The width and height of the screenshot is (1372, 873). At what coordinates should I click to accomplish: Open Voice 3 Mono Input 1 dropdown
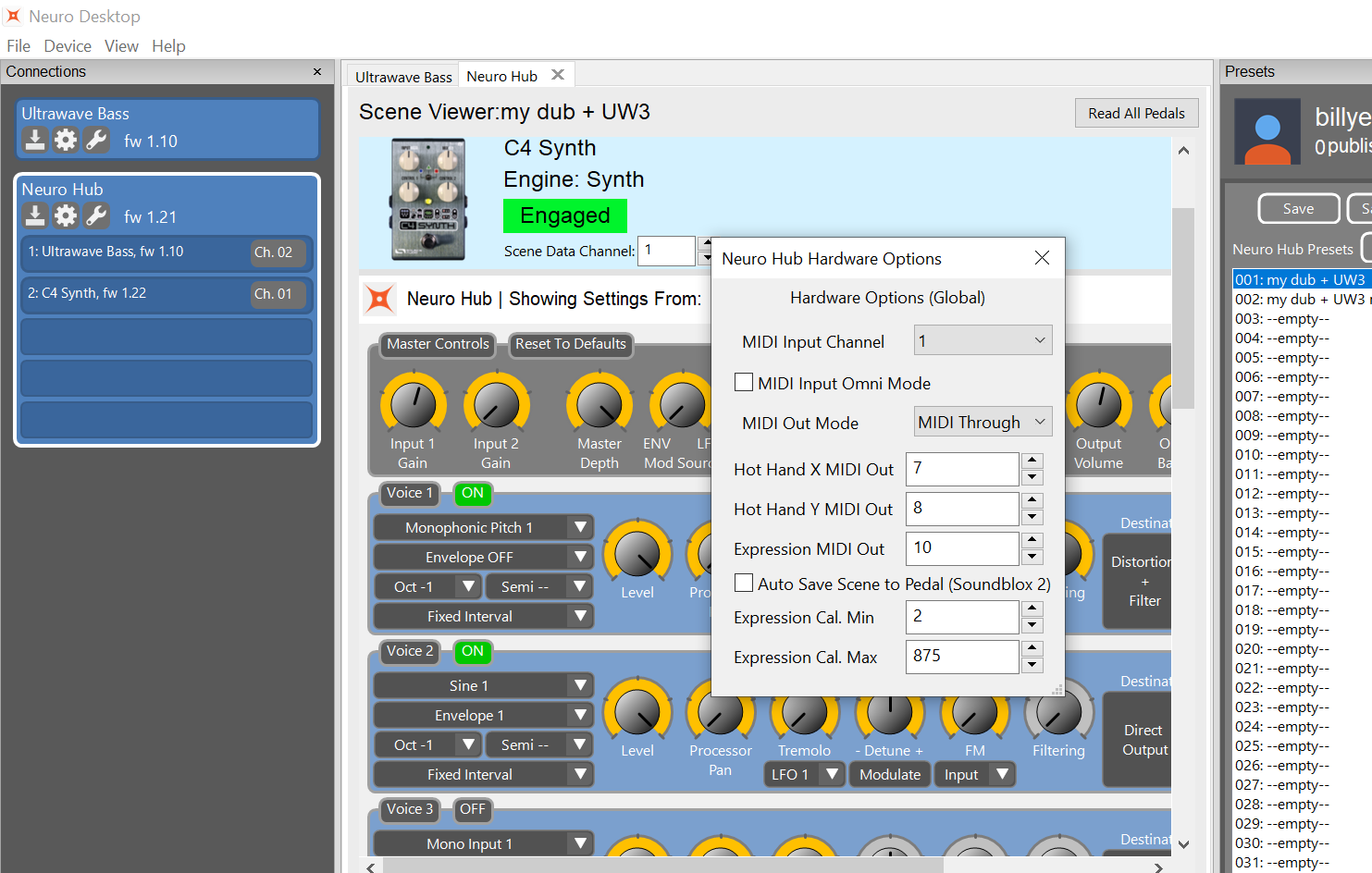(x=483, y=843)
